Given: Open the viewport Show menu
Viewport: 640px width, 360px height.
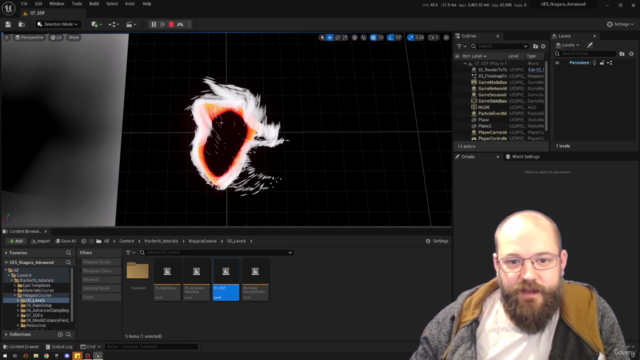Looking at the screenshot, I should click(73, 38).
